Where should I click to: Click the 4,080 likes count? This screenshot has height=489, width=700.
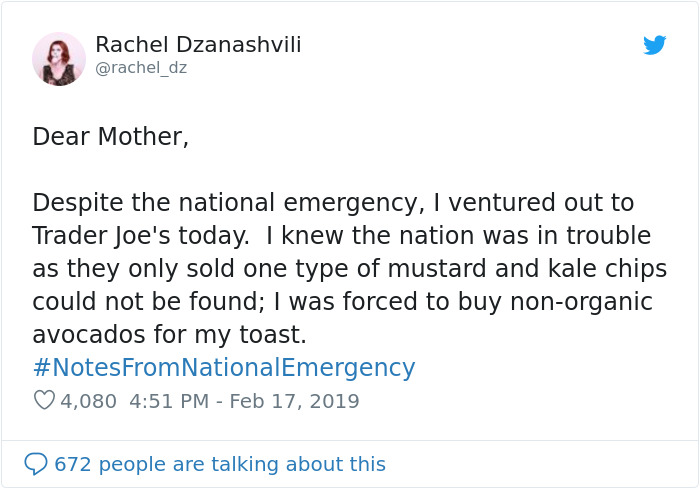(x=88, y=402)
